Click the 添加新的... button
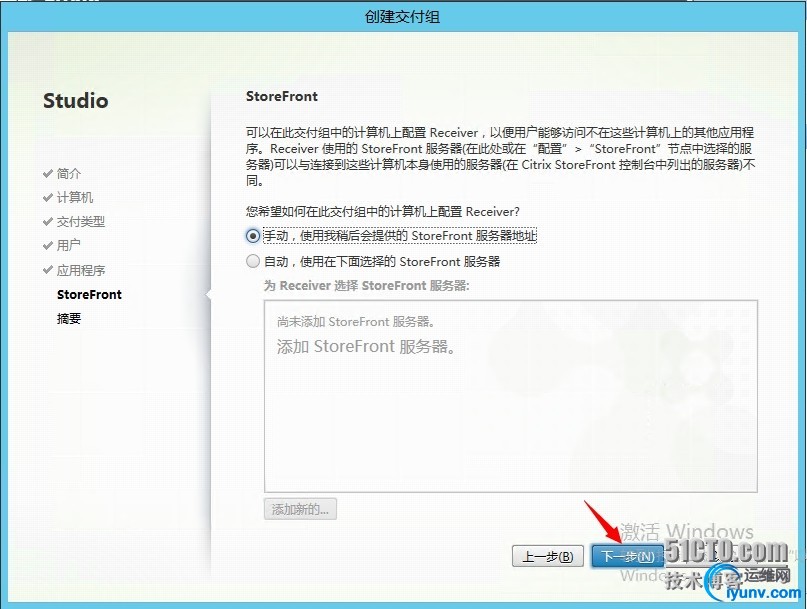 300,509
